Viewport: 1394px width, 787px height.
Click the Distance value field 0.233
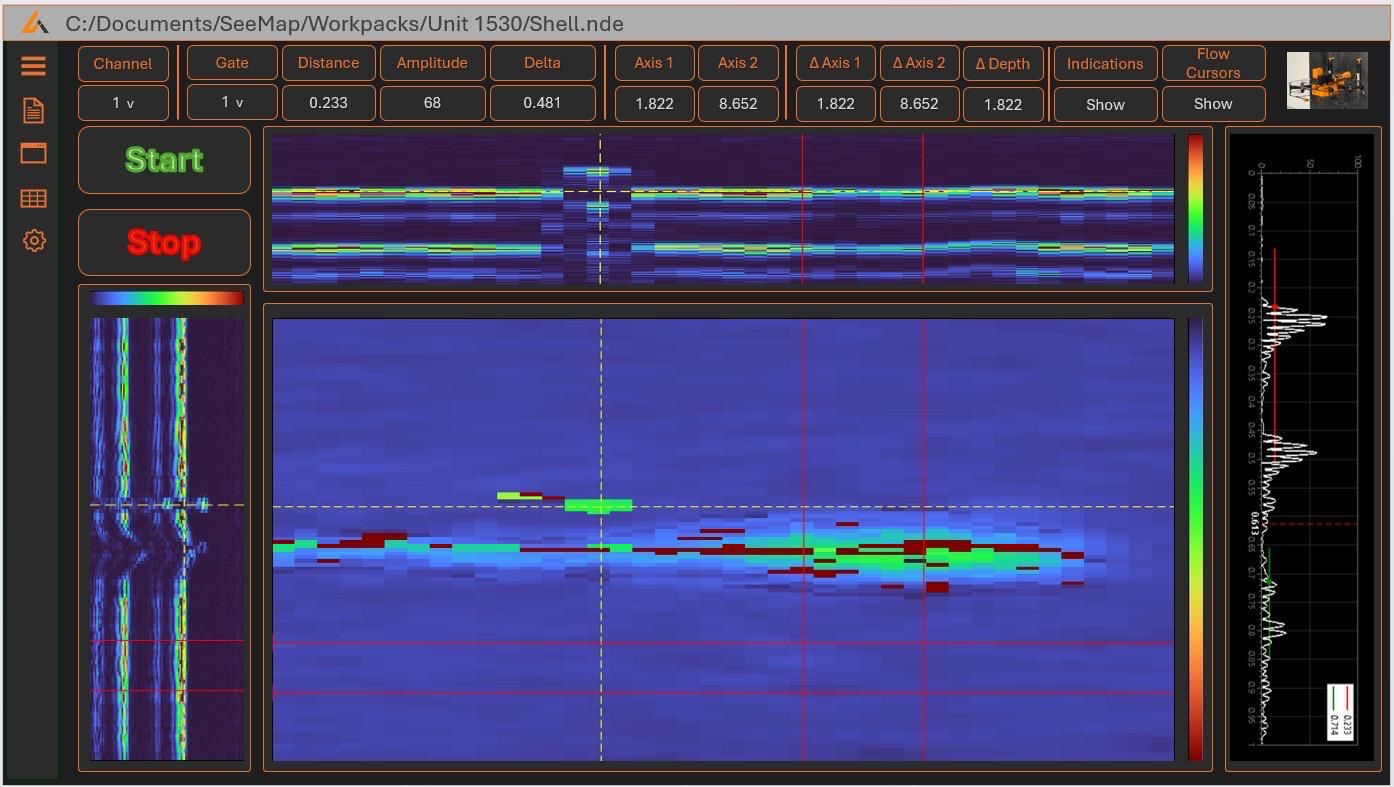[328, 103]
